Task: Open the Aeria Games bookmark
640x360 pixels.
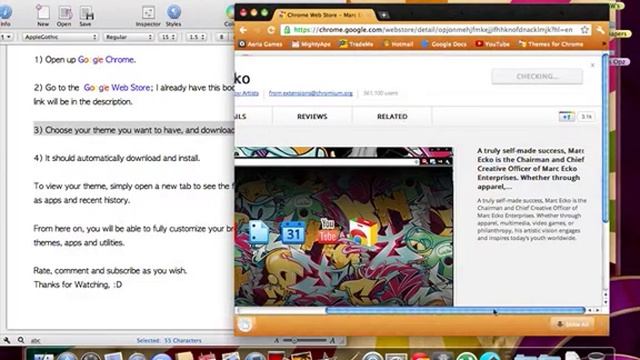Action: coord(261,44)
